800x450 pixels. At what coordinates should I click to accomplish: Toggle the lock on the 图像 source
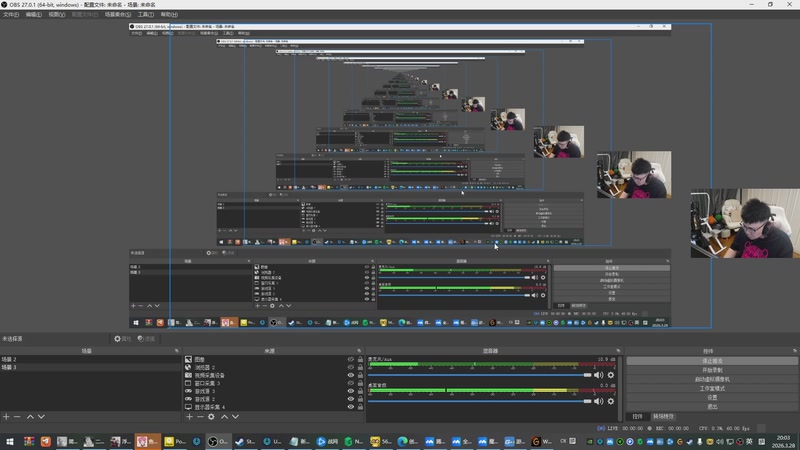coord(360,359)
